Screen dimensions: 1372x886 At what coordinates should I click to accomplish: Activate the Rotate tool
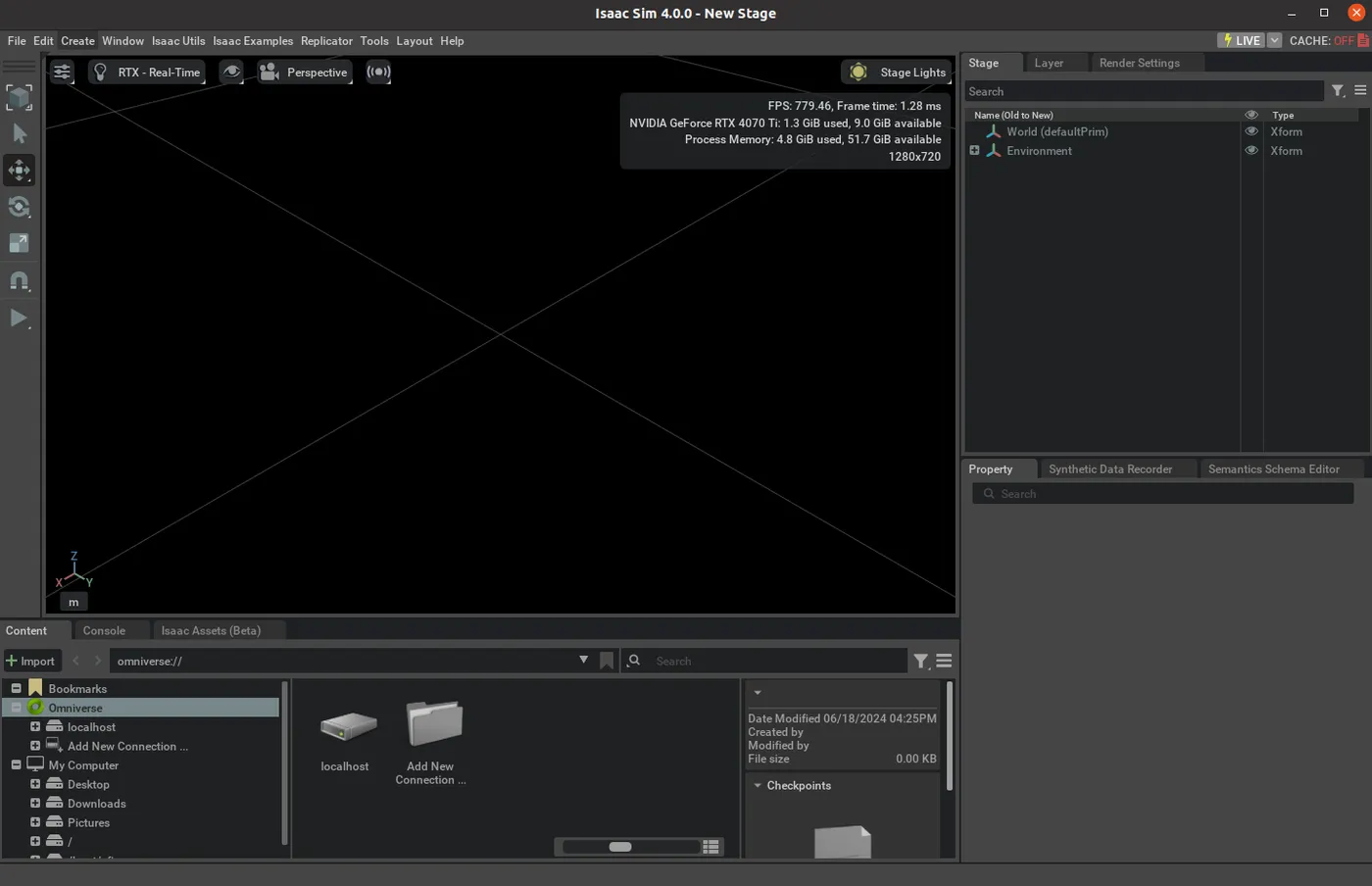point(20,207)
